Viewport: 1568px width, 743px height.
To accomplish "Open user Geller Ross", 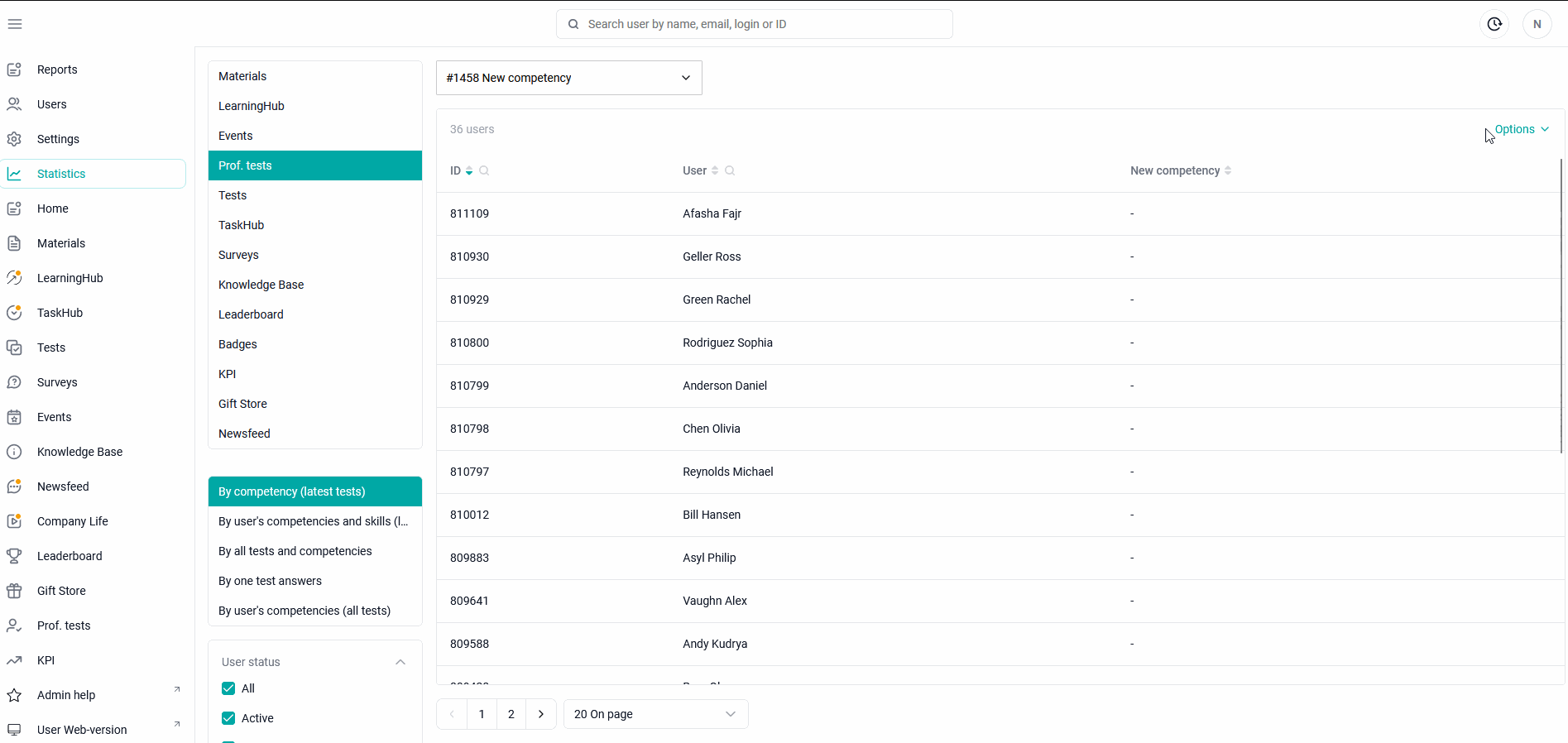I will coord(712,256).
